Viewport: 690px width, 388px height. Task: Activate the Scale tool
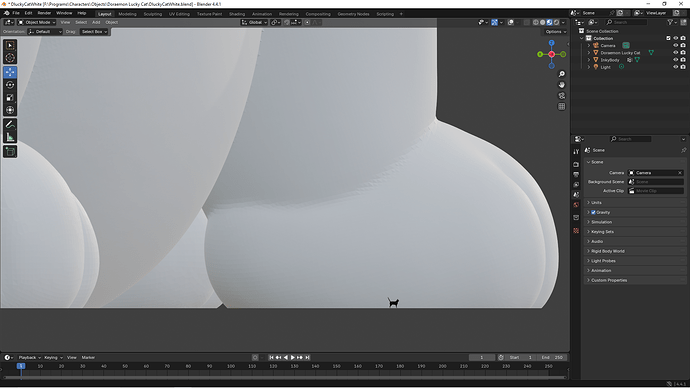[10, 98]
